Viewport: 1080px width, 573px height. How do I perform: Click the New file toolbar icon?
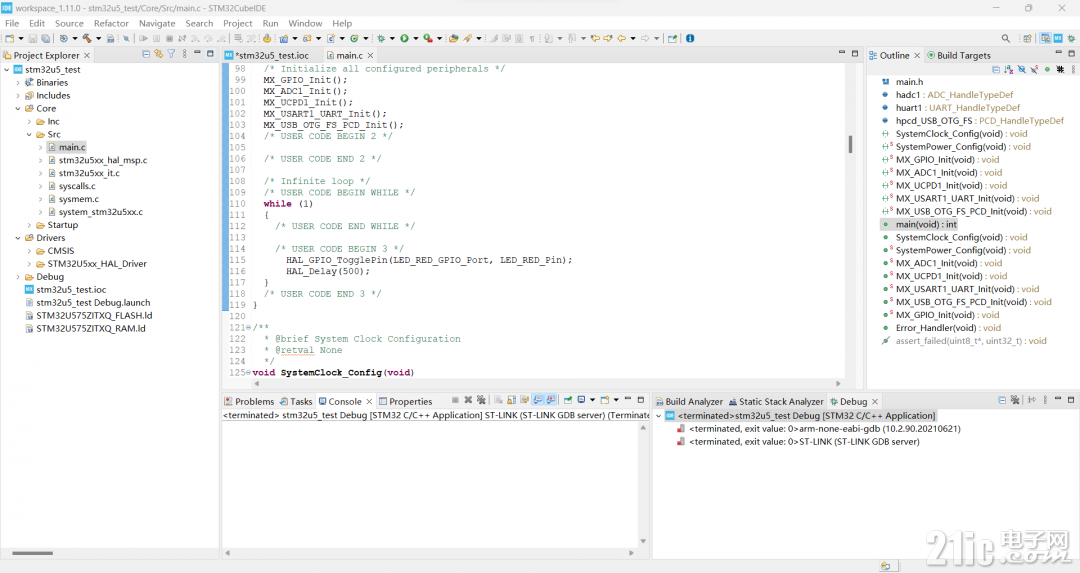click(x=9, y=39)
